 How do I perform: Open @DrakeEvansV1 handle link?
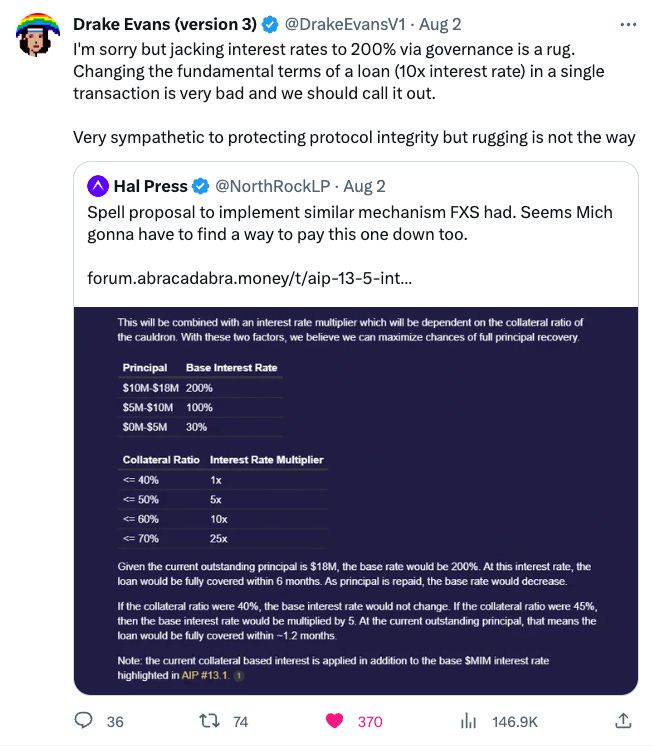pos(345,24)
